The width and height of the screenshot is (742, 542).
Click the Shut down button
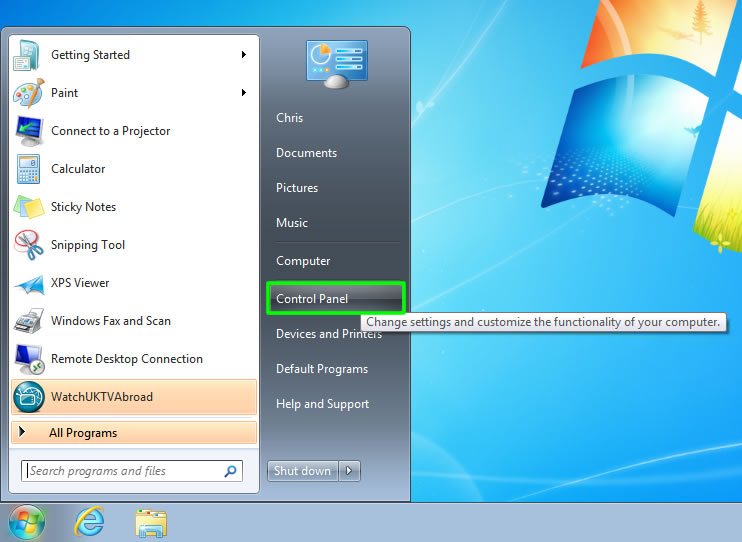(x=302, y=471)
